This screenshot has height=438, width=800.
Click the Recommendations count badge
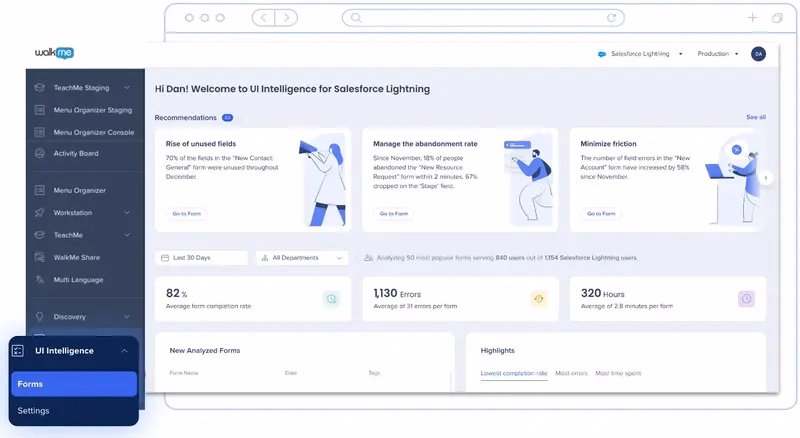click(228, 117)
